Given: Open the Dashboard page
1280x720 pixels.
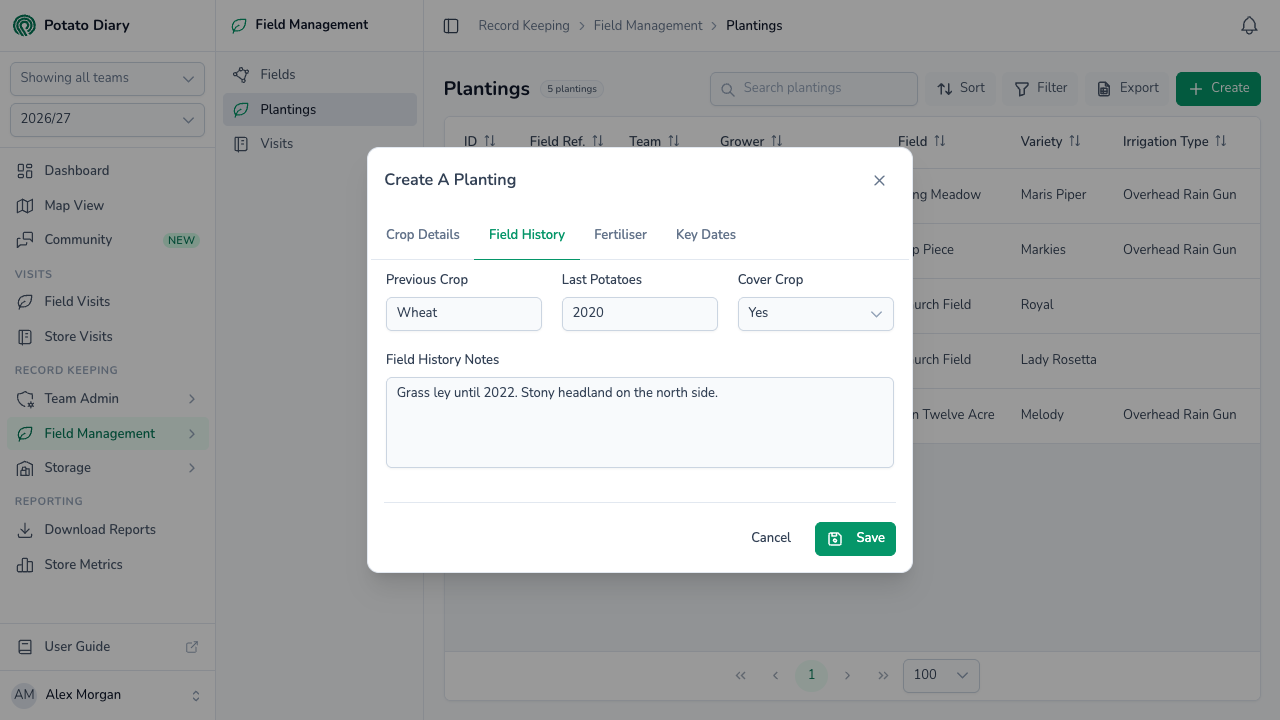Looking at the screenshot, I should point(107,171).
